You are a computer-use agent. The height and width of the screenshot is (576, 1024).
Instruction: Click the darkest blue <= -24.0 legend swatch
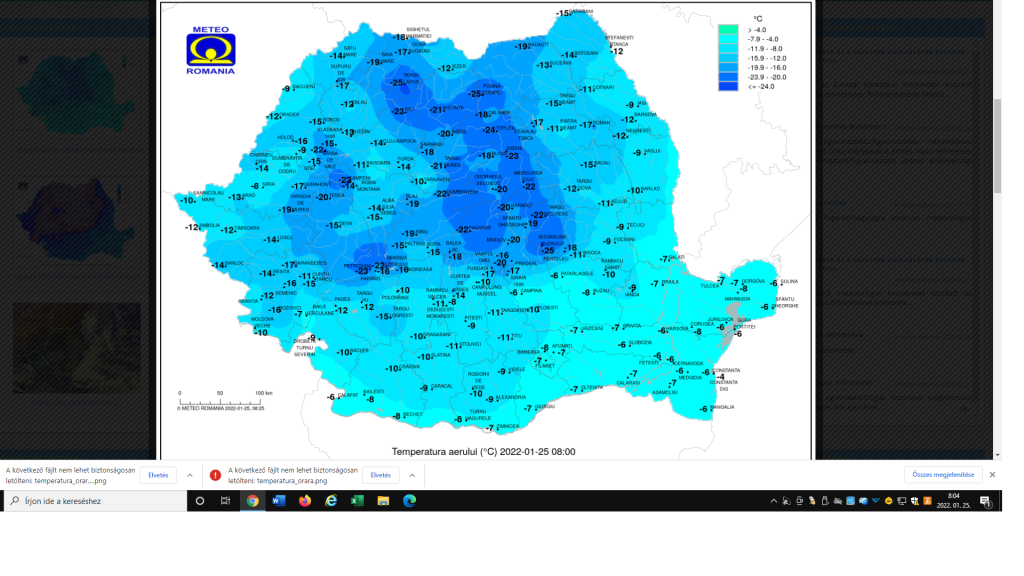(727, 86)
